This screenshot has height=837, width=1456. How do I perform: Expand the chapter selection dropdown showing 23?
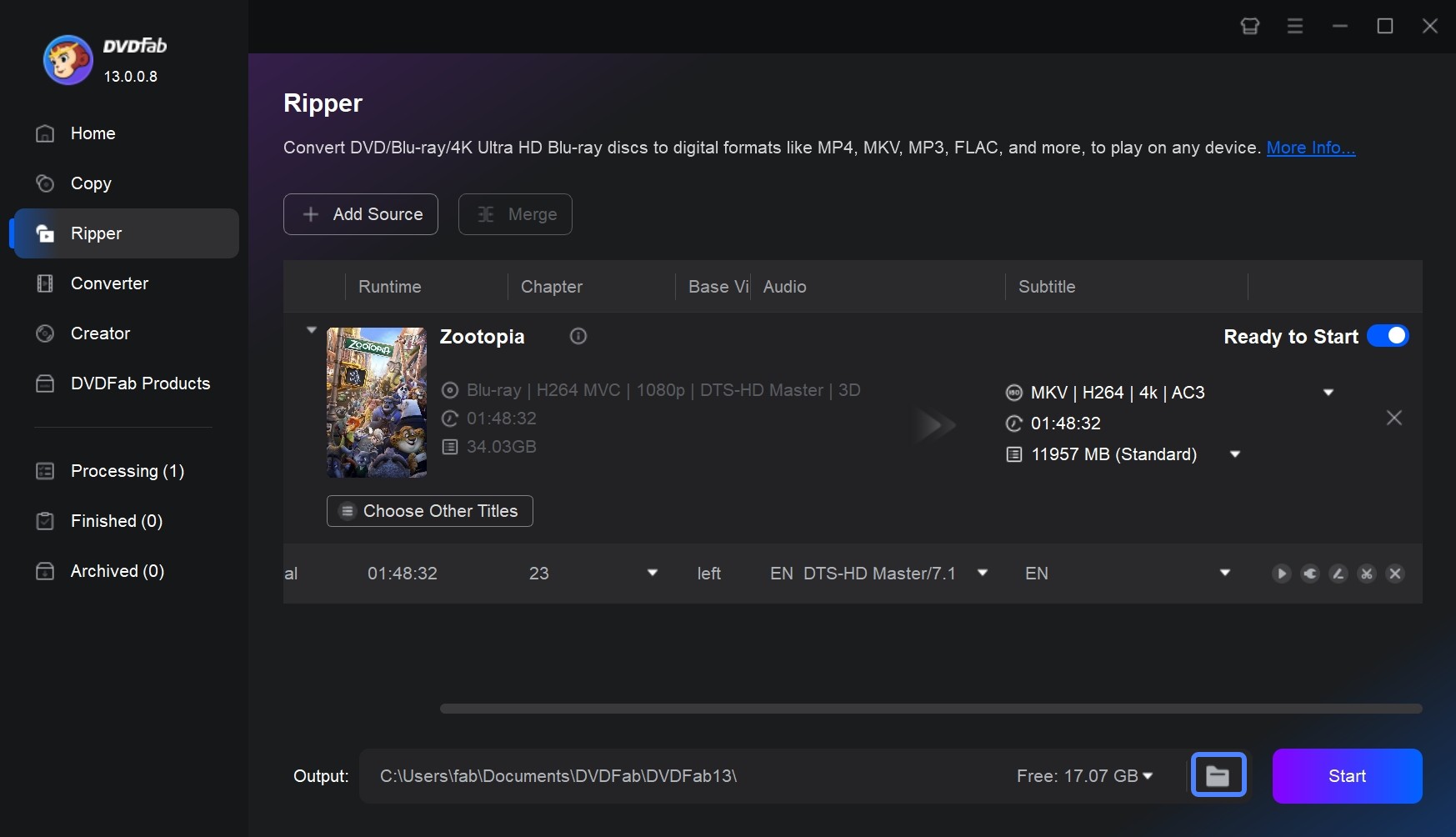(653, 573)
